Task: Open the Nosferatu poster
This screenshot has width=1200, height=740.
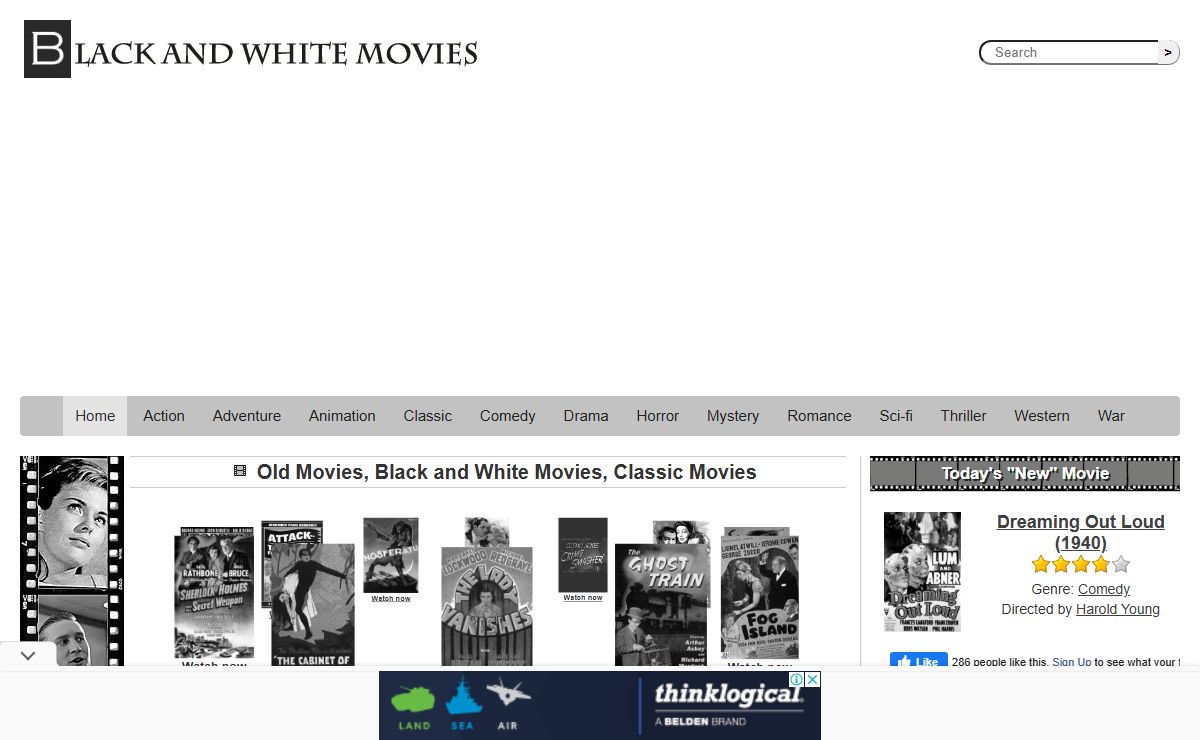Action: [x=391, y=555]
